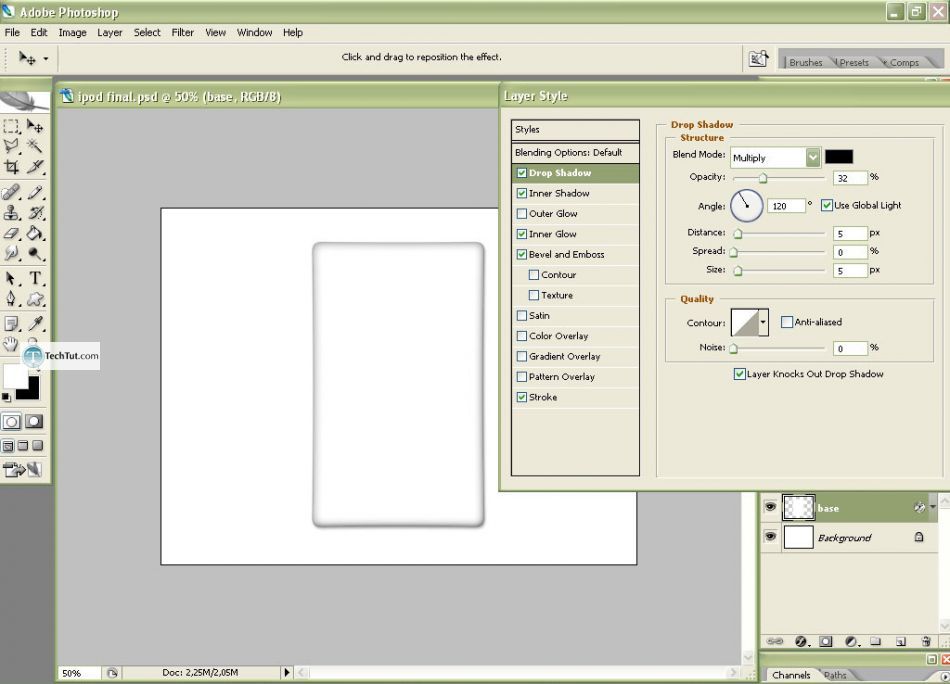950x684 pixels.
Task: Select the Healing Brush tool
Action: (x=11, y=193)
